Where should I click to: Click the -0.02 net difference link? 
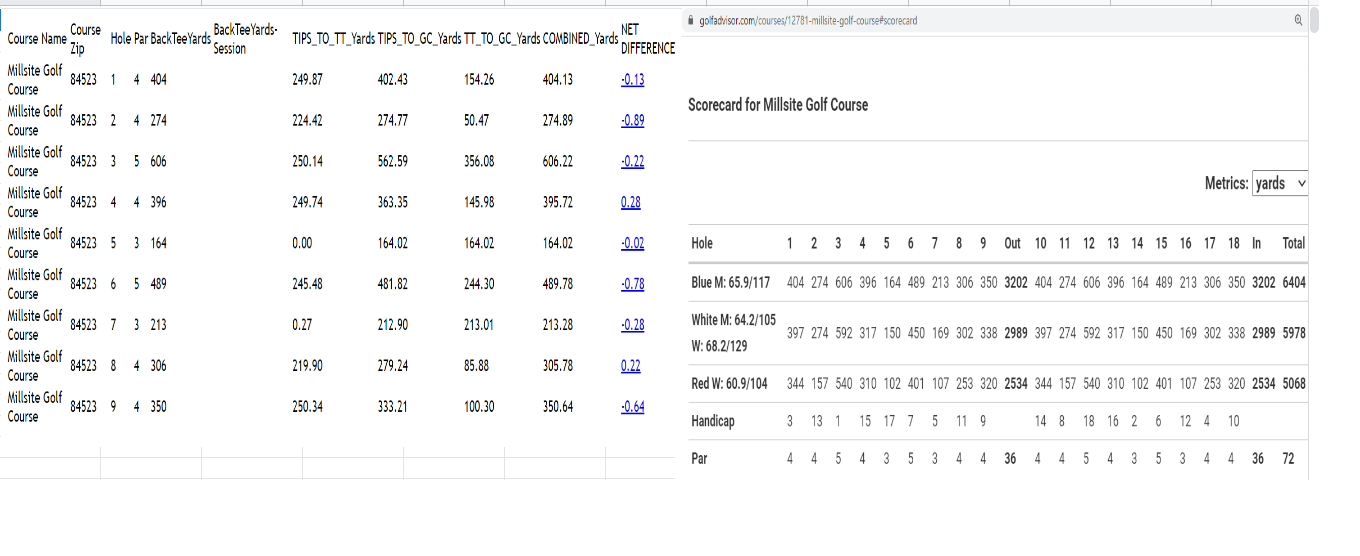coord(632,243)
